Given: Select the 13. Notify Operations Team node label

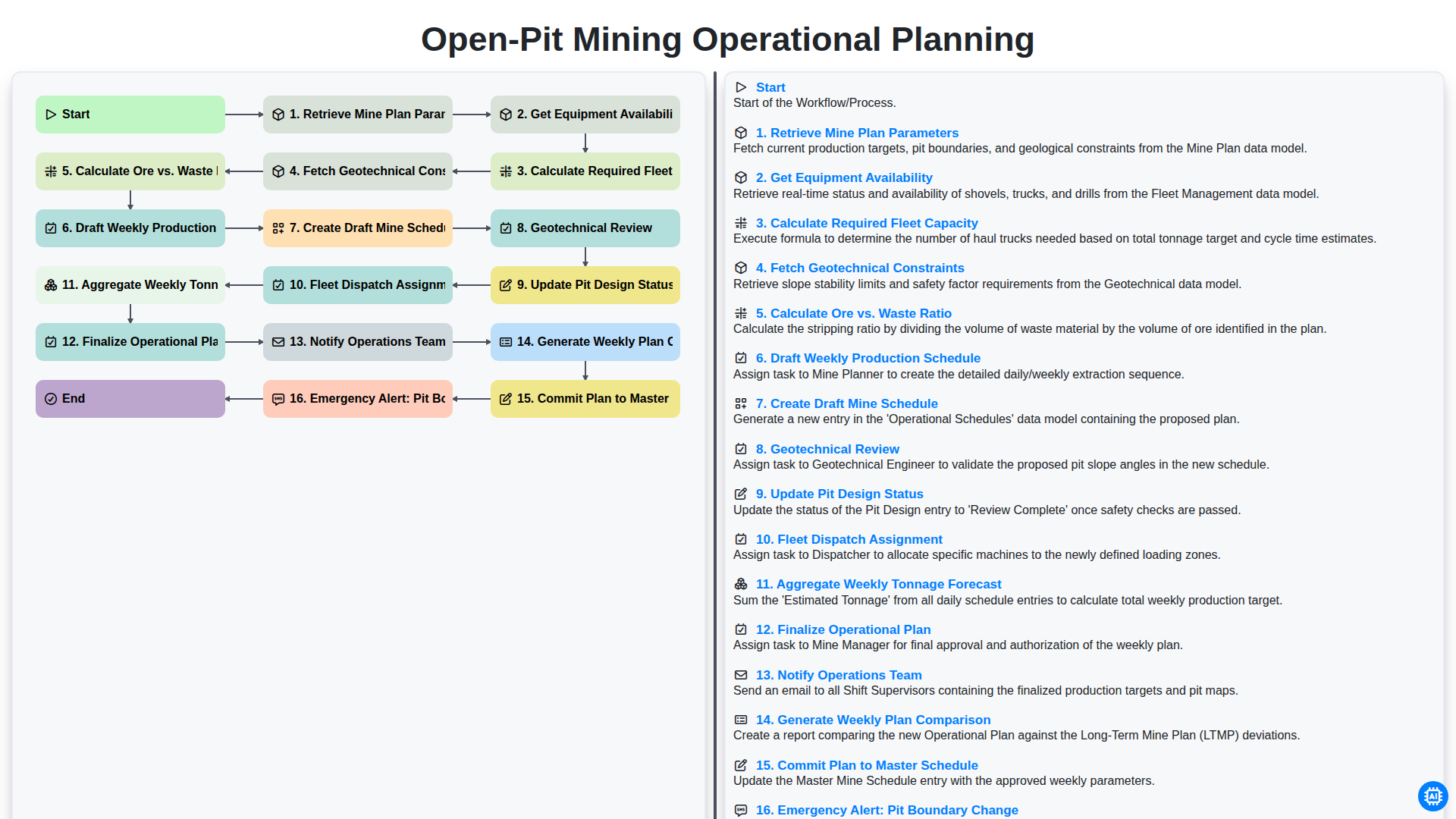Looking at the screenshot, I should point(367,342).
